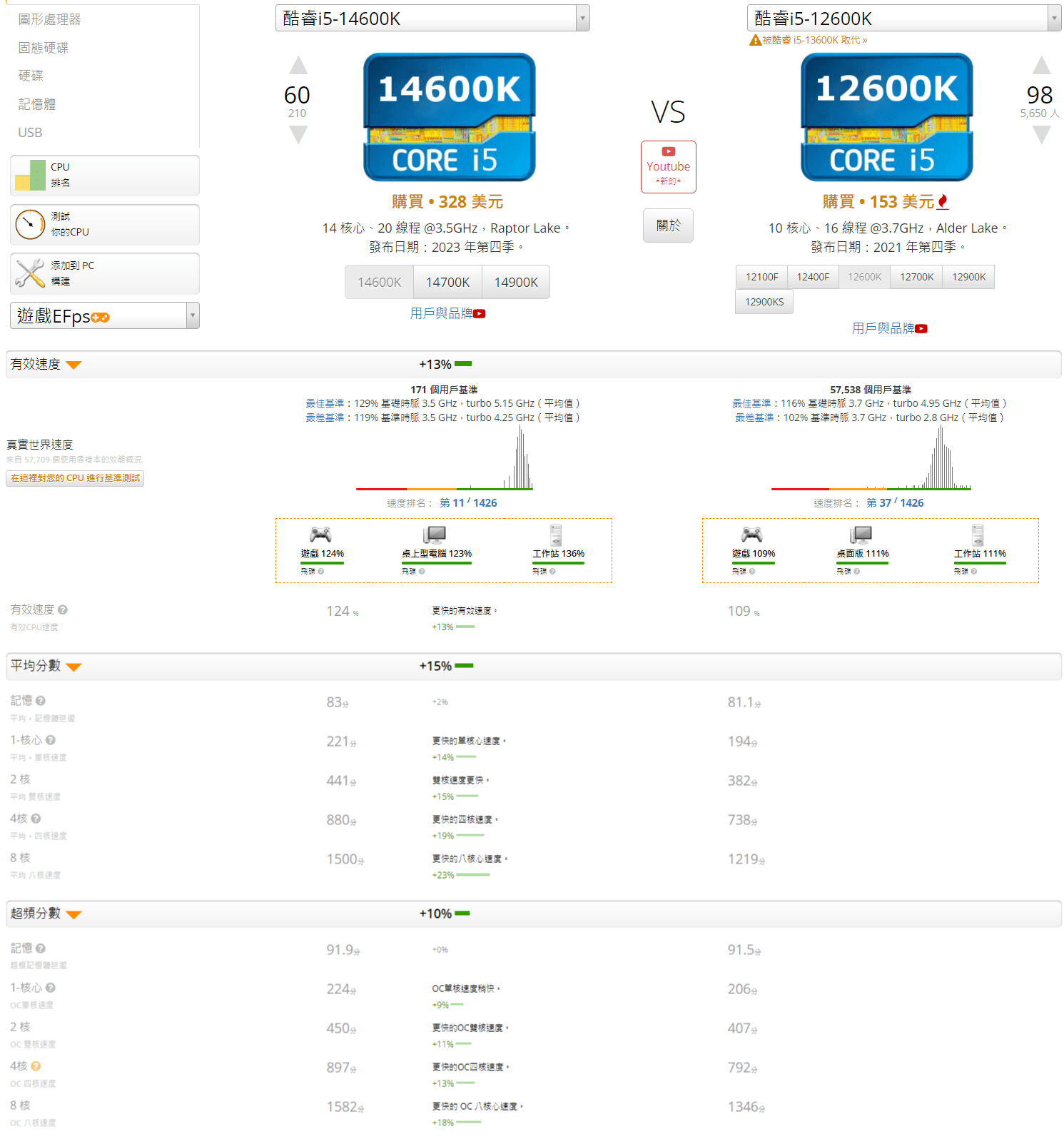
Task: Open the 第 11 speed rank link
Action: [x=468, y=503]
